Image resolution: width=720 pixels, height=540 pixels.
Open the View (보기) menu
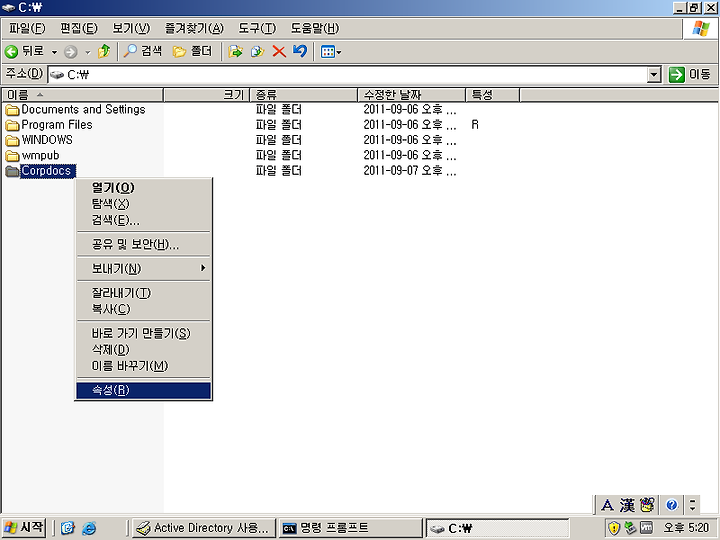pos(131,28)
